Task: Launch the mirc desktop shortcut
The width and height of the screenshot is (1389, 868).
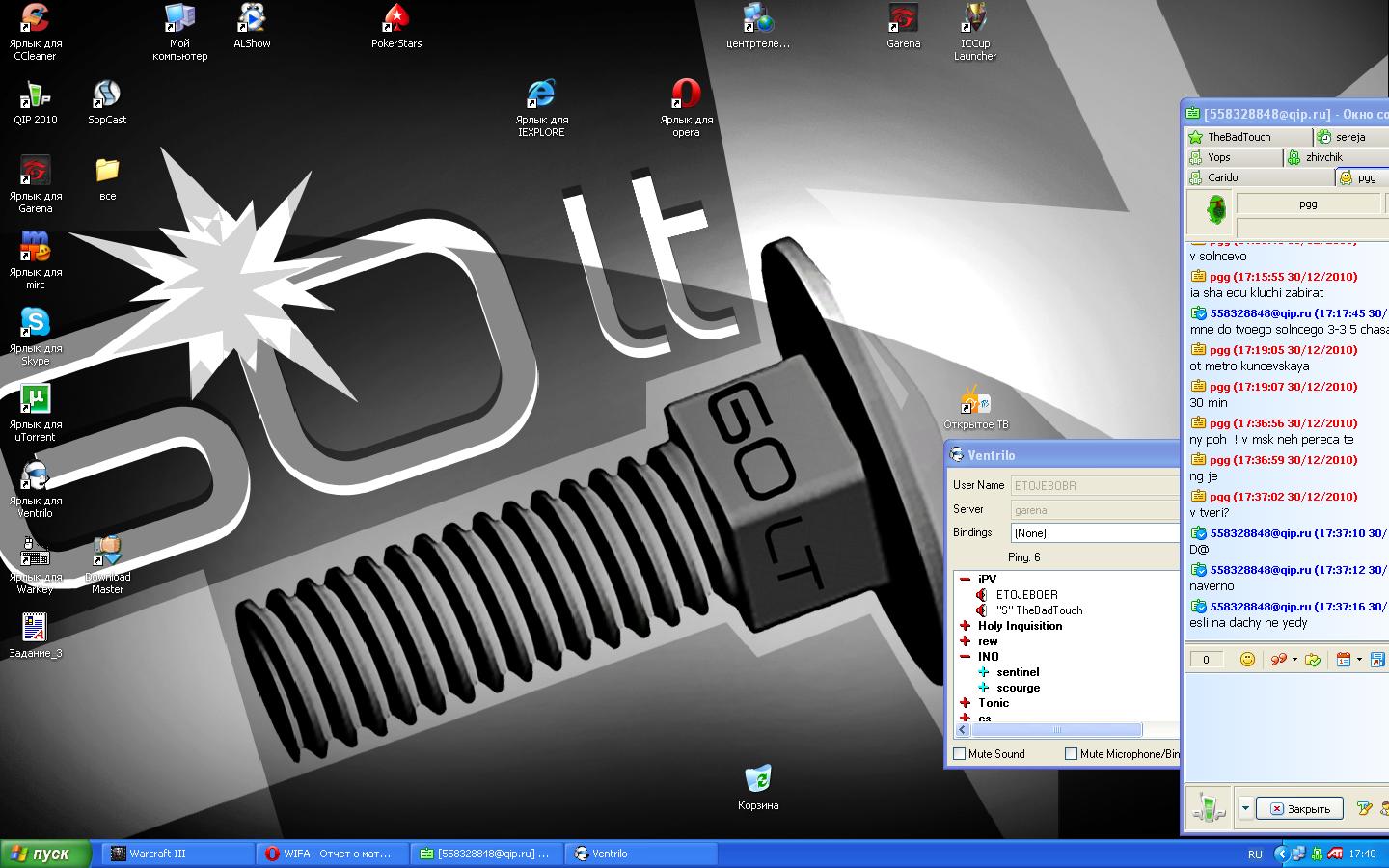Action: coord(35,260)
